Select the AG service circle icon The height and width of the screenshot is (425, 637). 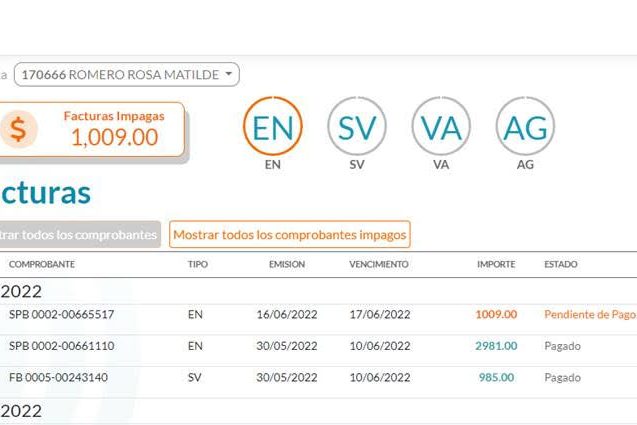click(525, 127)
